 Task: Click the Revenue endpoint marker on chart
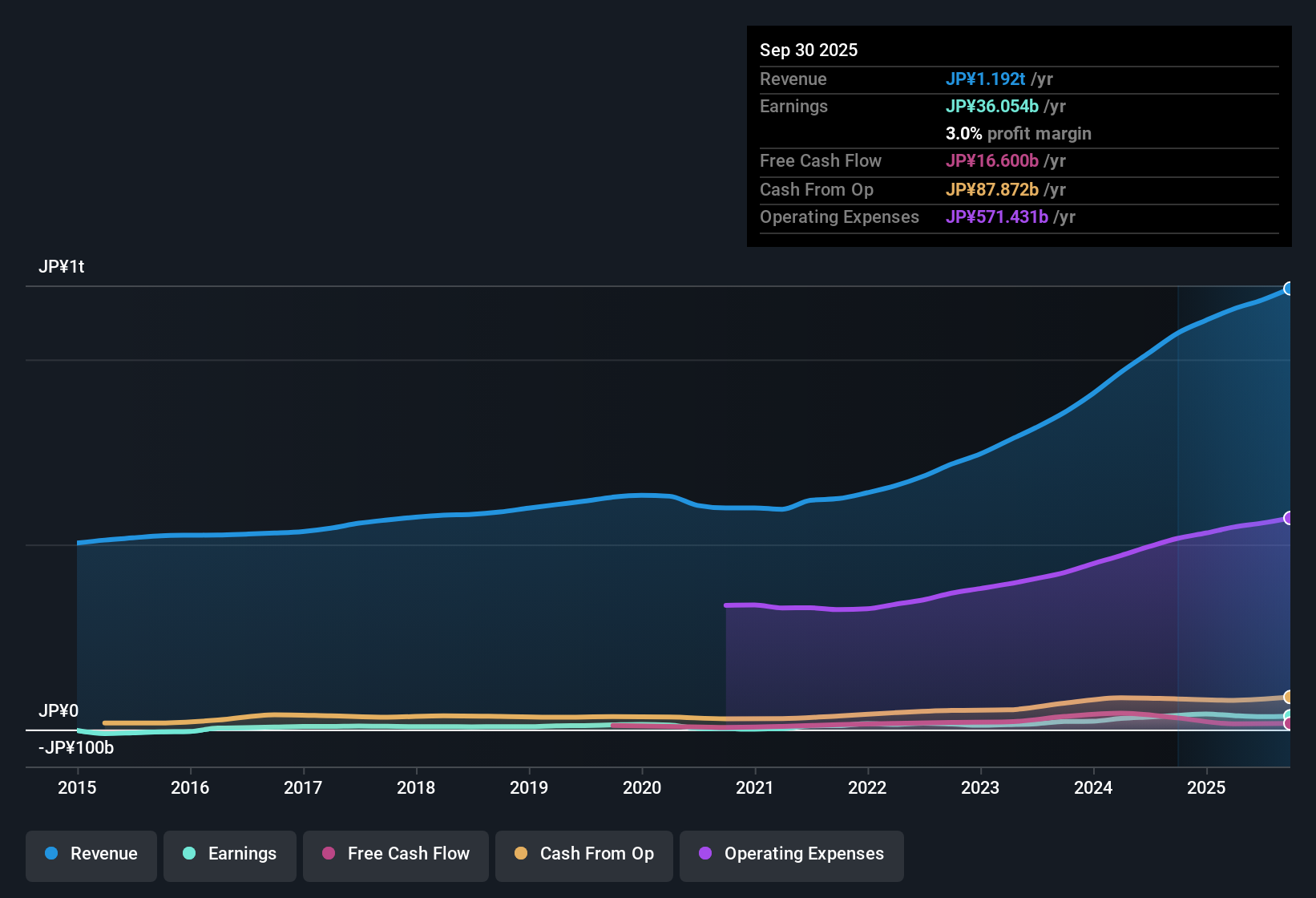click(1289, 288)
